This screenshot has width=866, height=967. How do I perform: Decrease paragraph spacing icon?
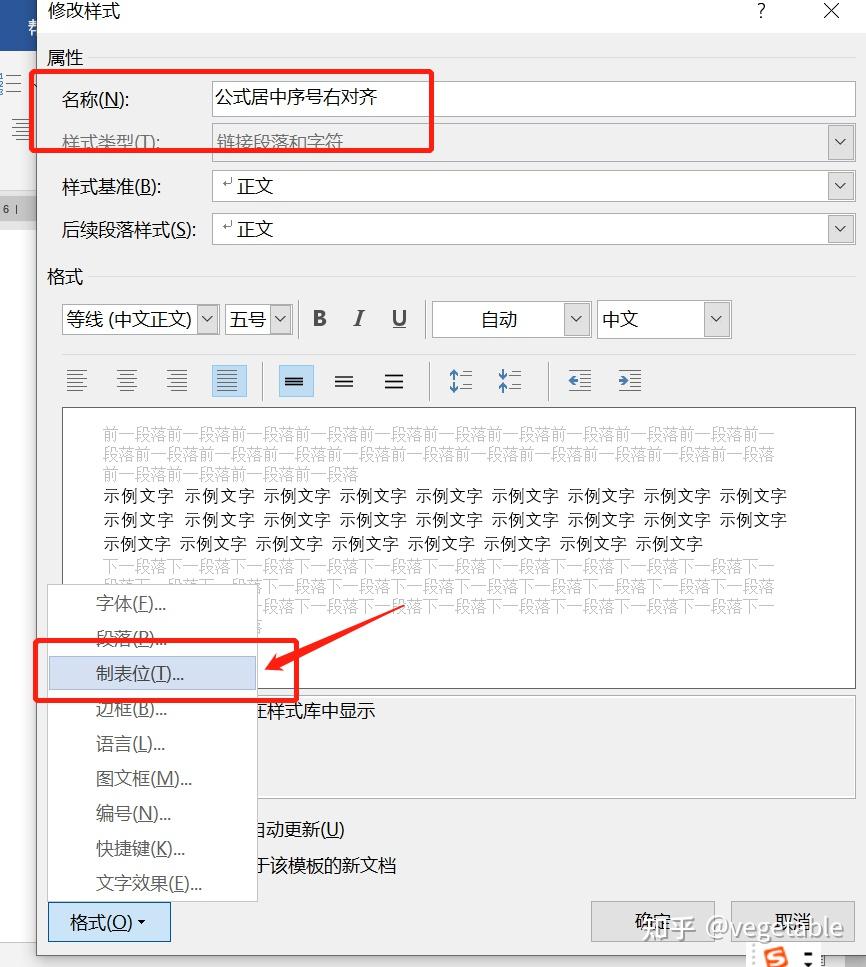510,381
